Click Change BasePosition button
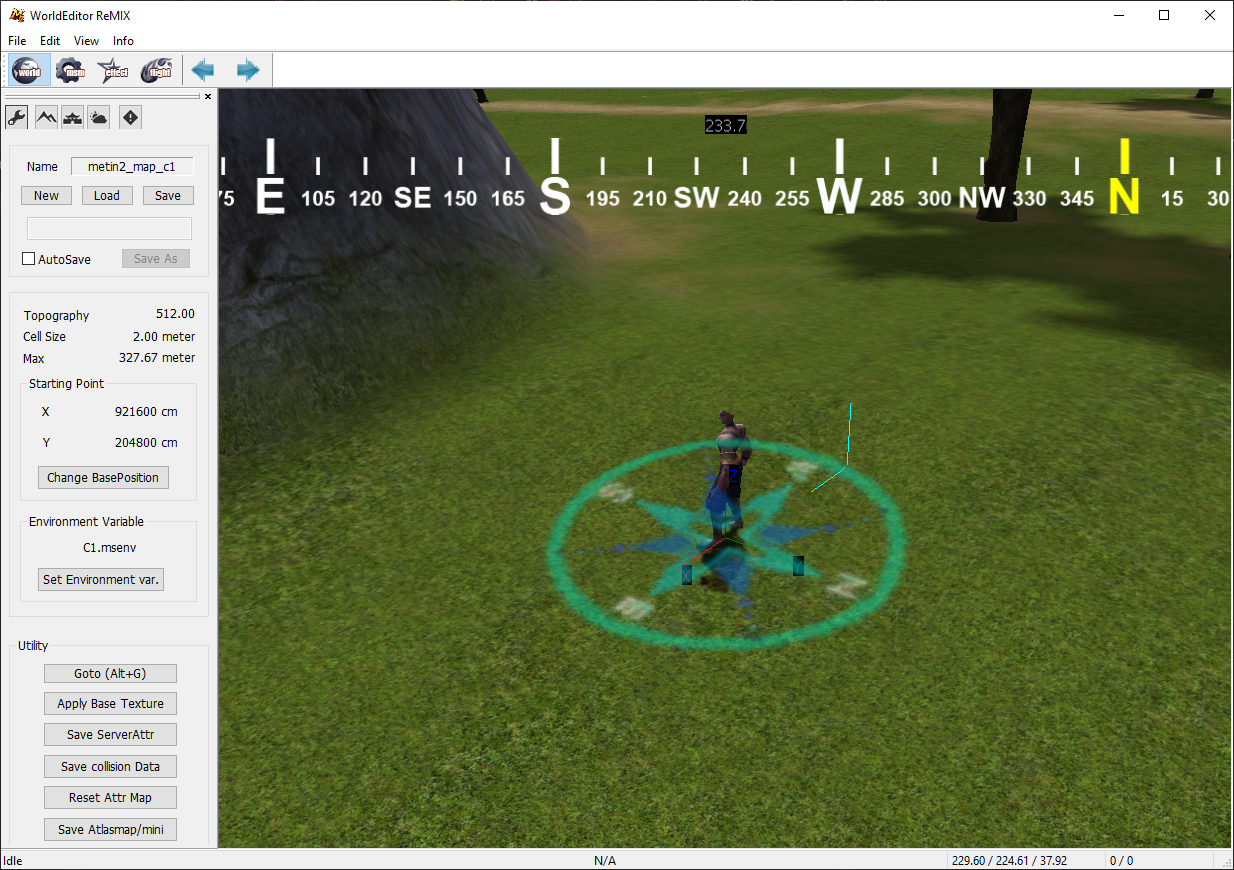The height and width of the screenshot is (870, 1234). click(x=103, y=477)
